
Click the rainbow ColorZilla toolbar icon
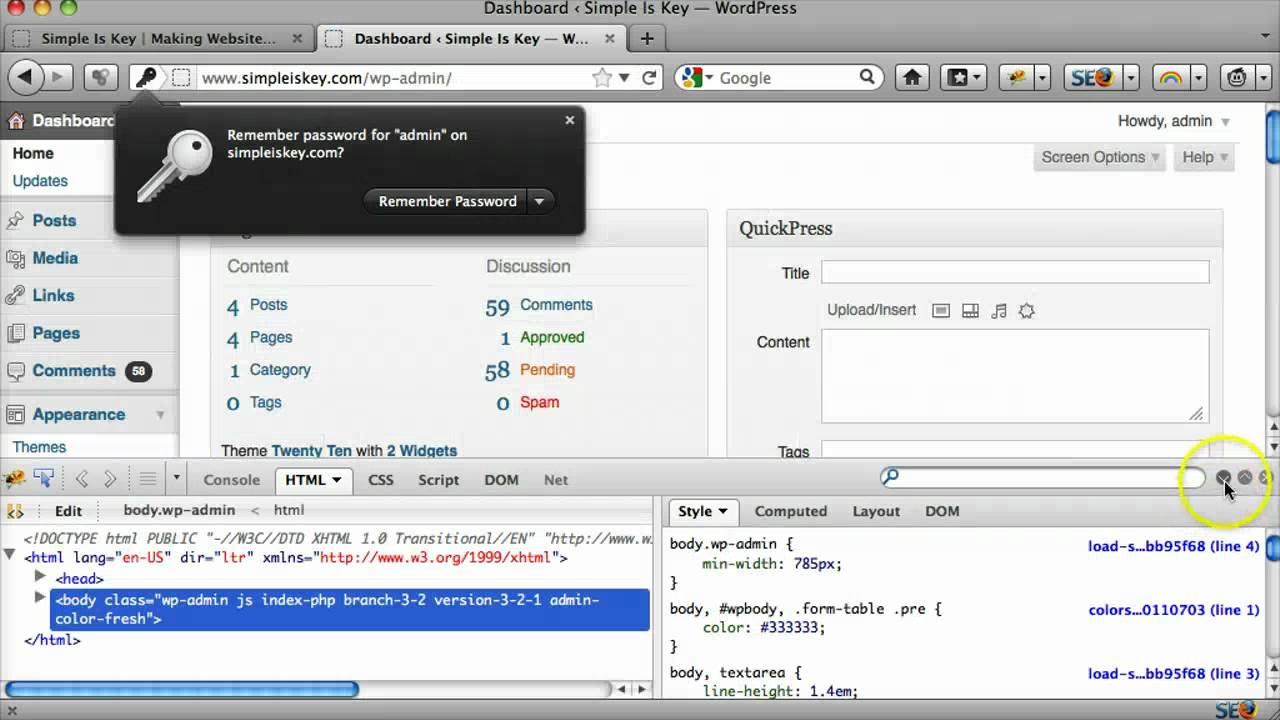click(x=1169, y=77)
